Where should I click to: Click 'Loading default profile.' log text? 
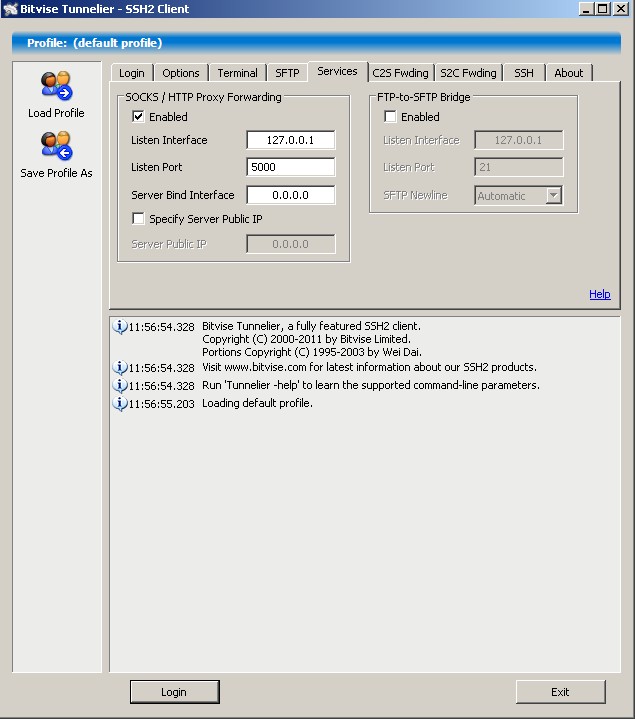point(257,403)
